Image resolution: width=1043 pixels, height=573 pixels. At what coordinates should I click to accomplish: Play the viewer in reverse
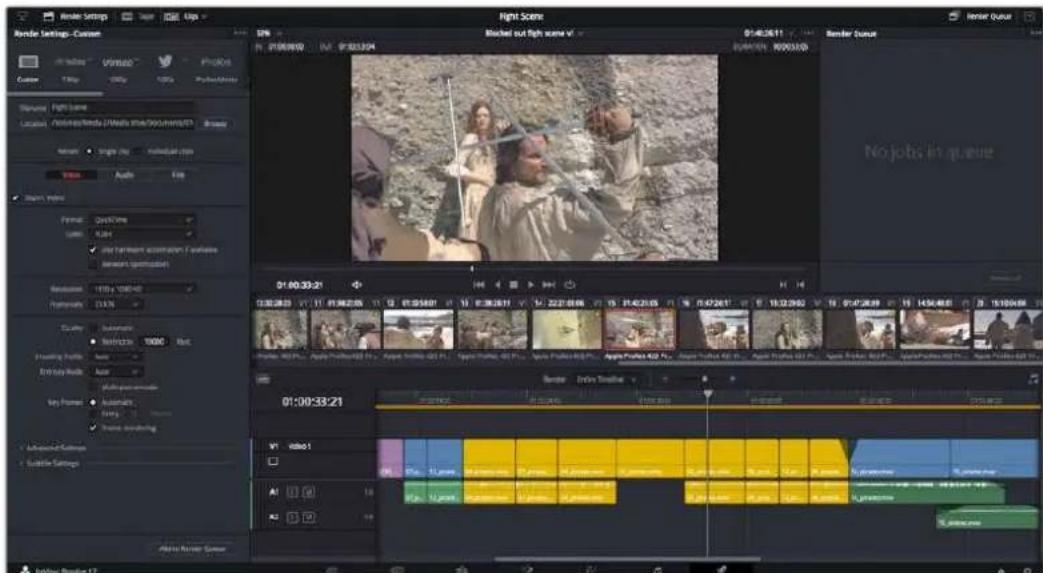tap(497, 285)
